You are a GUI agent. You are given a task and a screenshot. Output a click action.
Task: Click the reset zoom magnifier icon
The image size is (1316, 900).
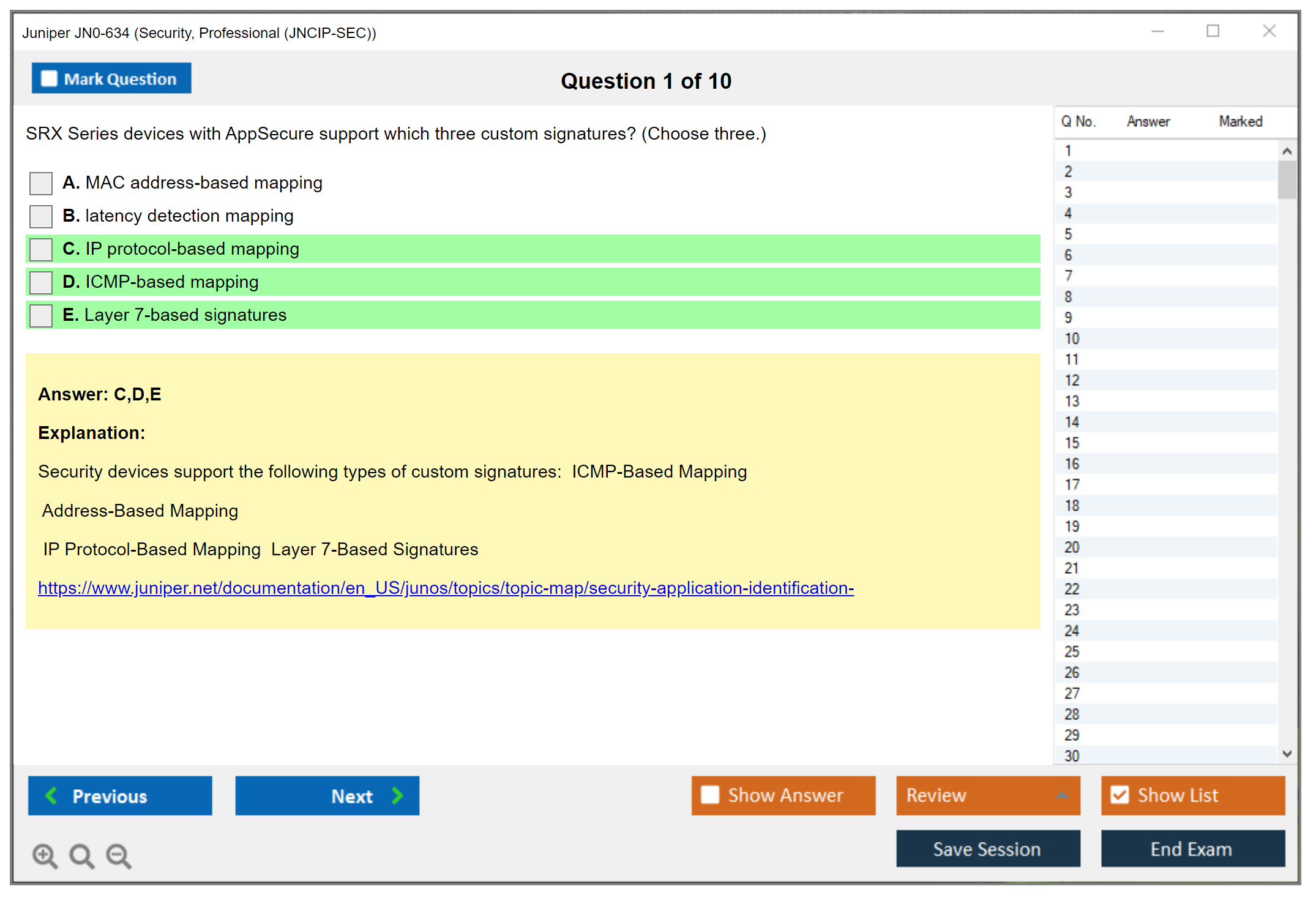coord(81,855)
